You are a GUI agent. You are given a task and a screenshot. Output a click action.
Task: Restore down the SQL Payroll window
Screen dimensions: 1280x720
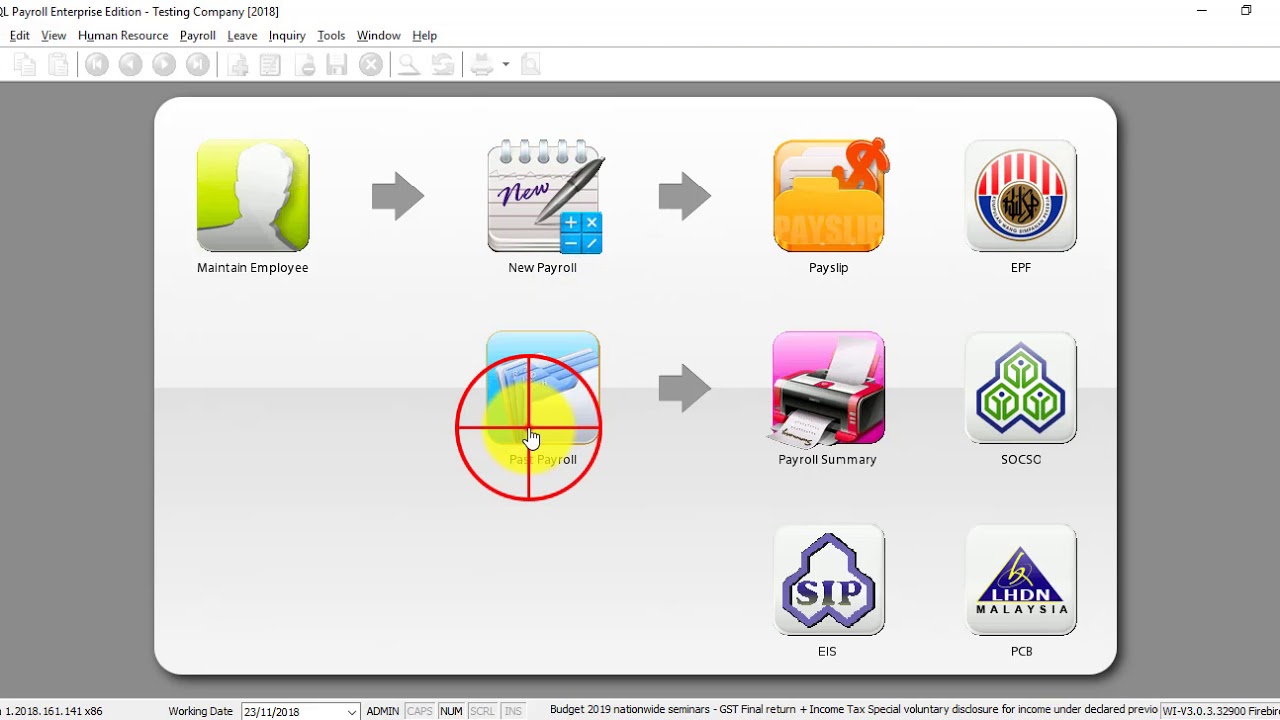(x=1246, y=11)
